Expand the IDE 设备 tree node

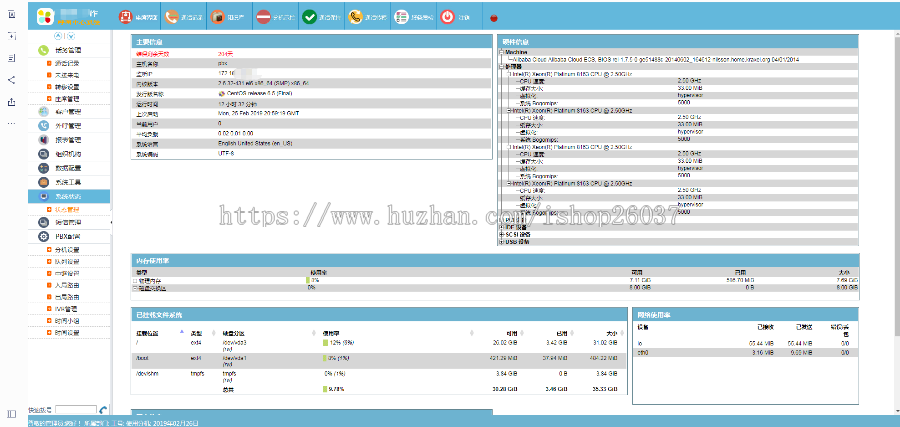tap(501, 227)
